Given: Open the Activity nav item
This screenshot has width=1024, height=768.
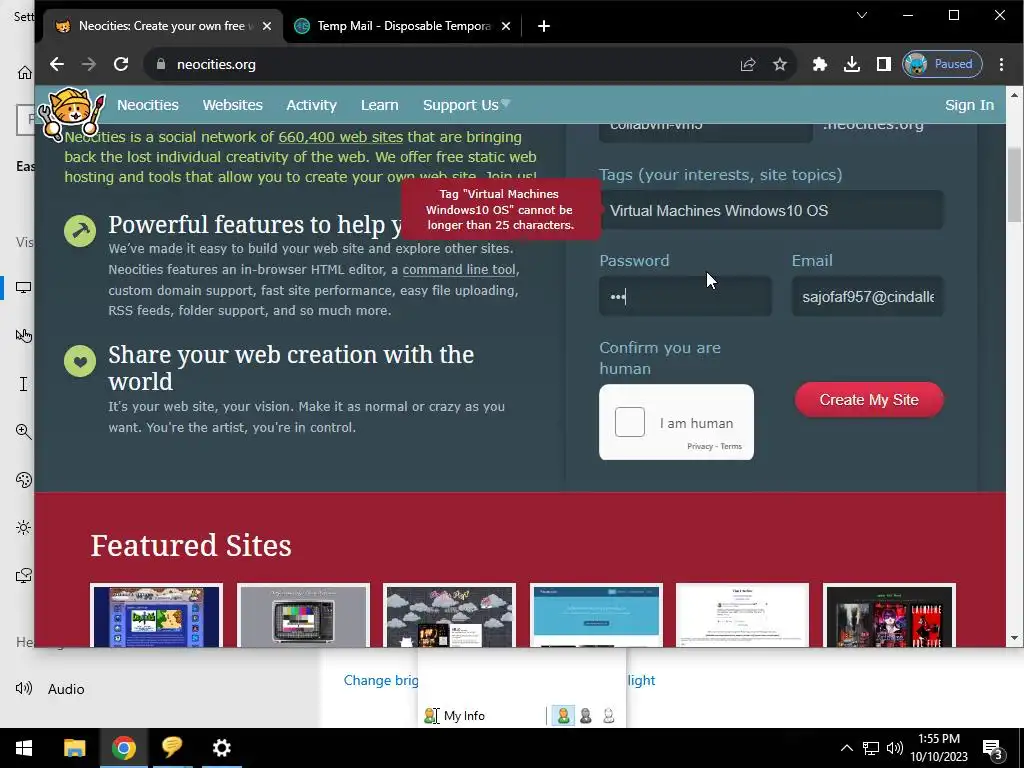Looking at the screenshot, I should coord(312,105).
